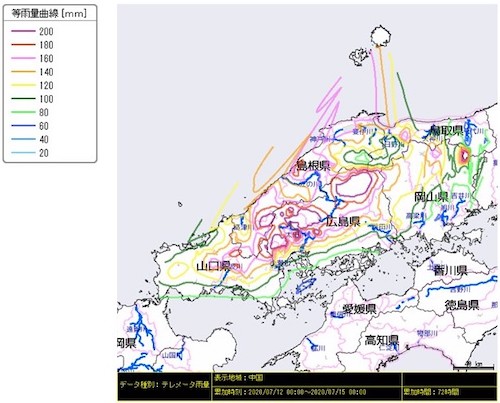500x403 pixels.
Task: Click the 120 mm yellow legend line
Action: [23, 85]
